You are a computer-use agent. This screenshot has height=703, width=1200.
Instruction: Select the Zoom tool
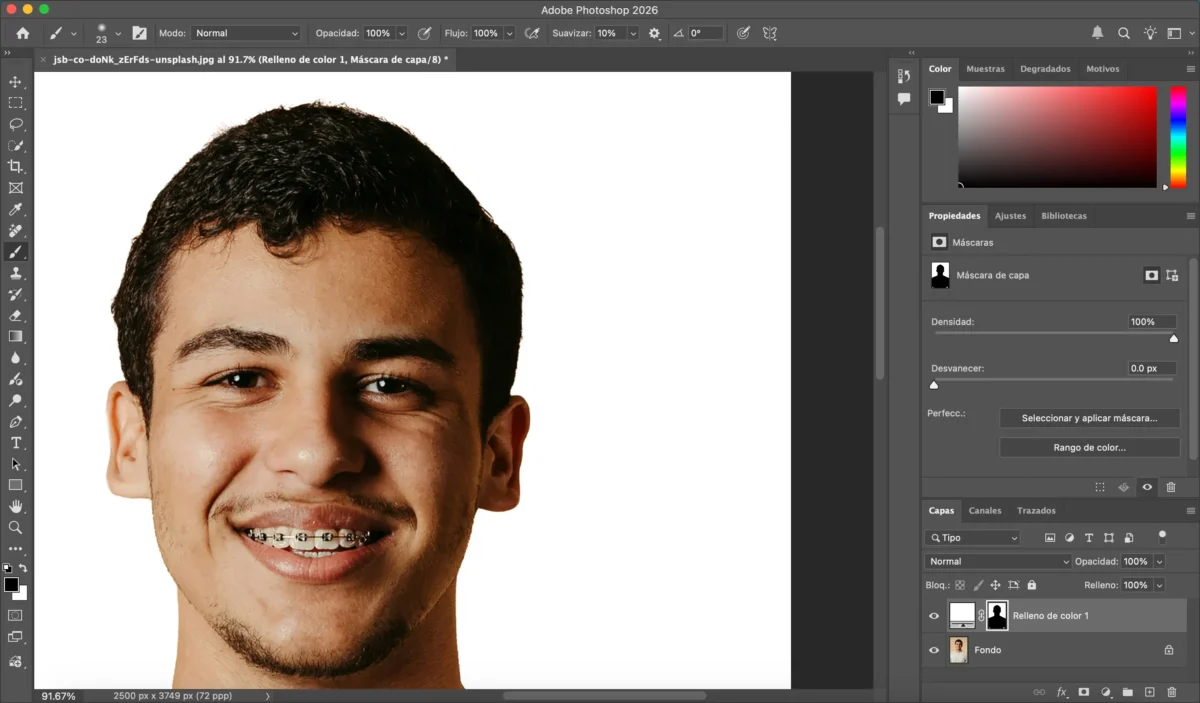click(15, 527)
